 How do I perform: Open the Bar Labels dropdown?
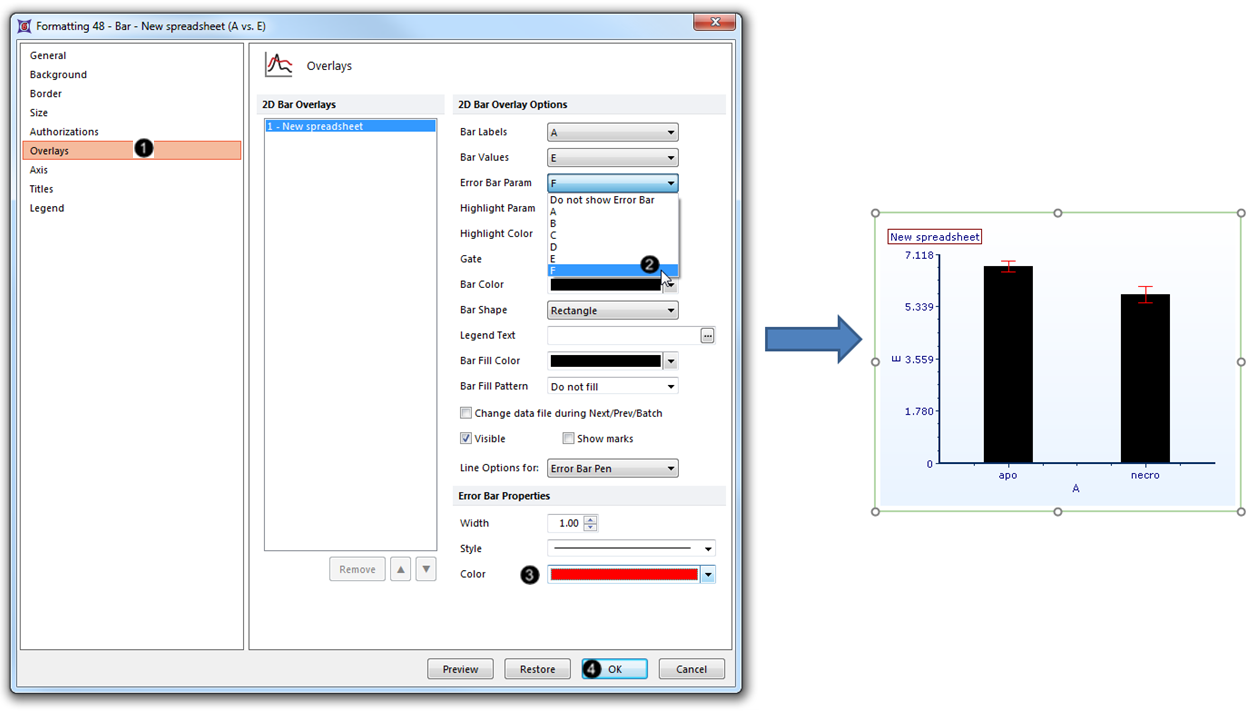click(612, 132)
